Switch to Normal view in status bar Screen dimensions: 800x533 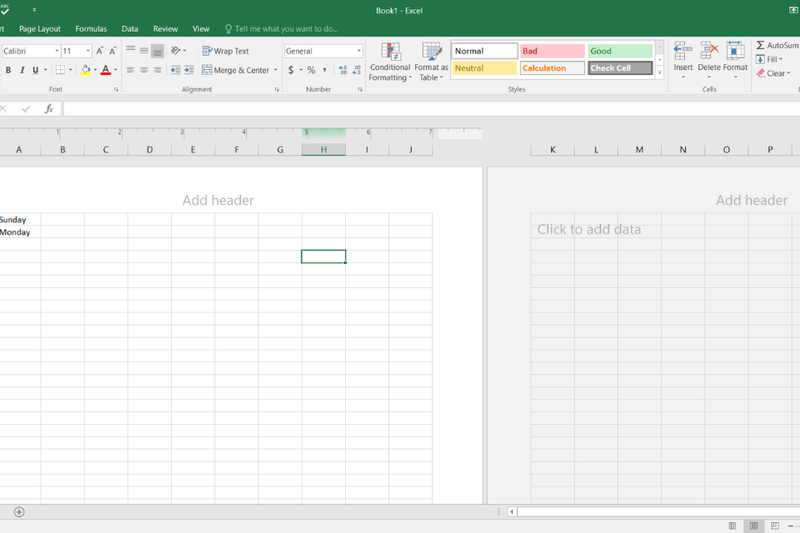[x=732, y=526]
